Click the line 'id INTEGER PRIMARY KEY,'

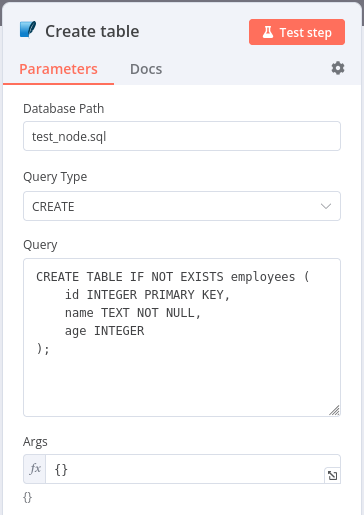147,295
